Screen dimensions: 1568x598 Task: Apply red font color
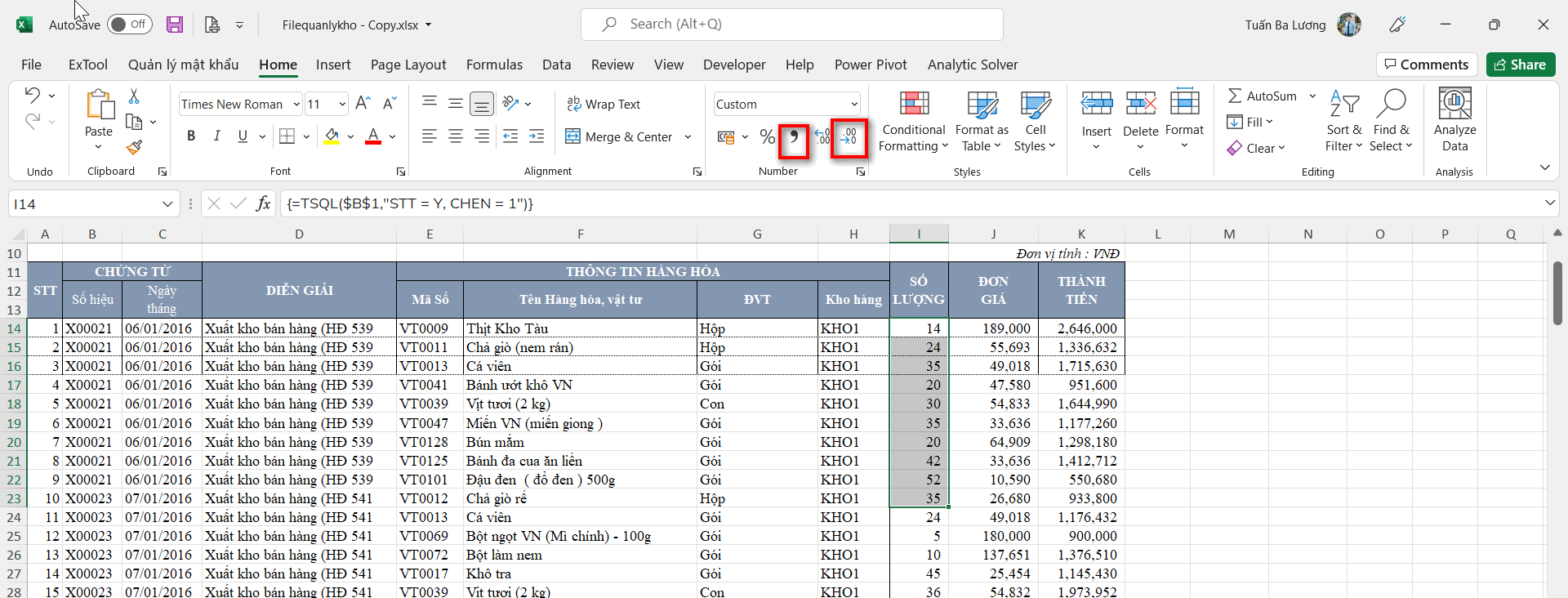click(373, 136)
